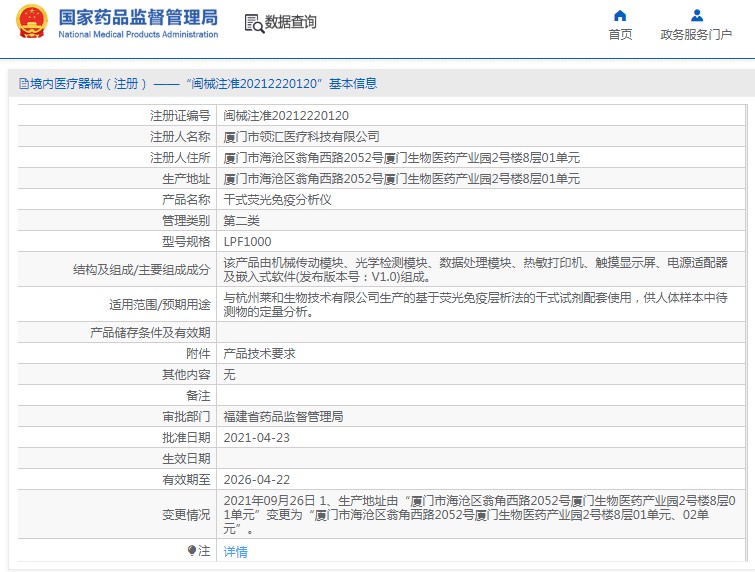Open 数据查询 label
Image resolution: width=755 pixels, height=572 pixels.
291,22
